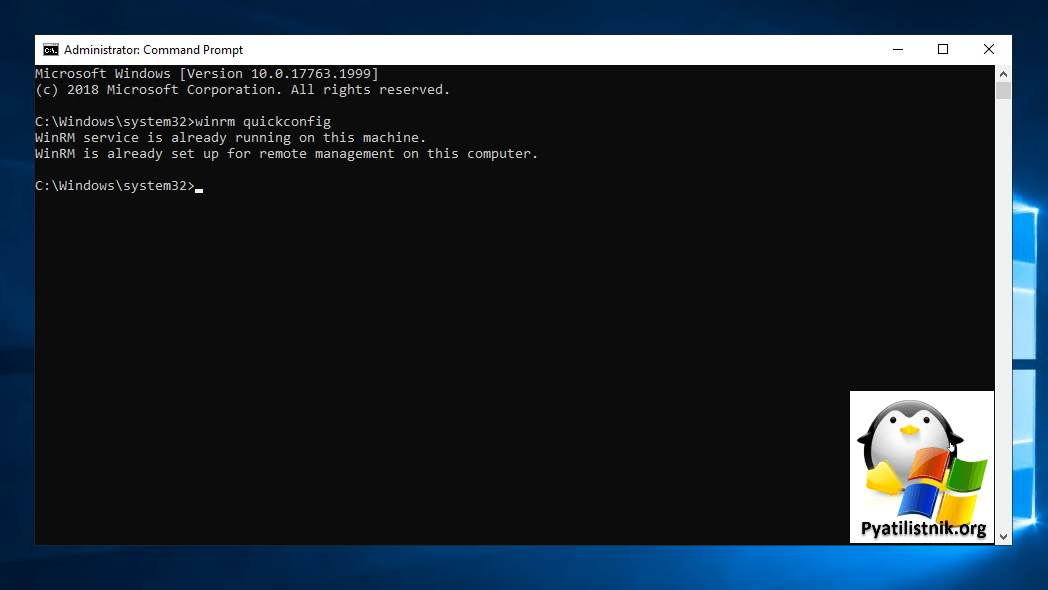Viewport: 1048px width, 590px height.
Task: Click the 'Administrator: Command Prompt' title text
Action: pyautogui.click(x=153, y=50)
